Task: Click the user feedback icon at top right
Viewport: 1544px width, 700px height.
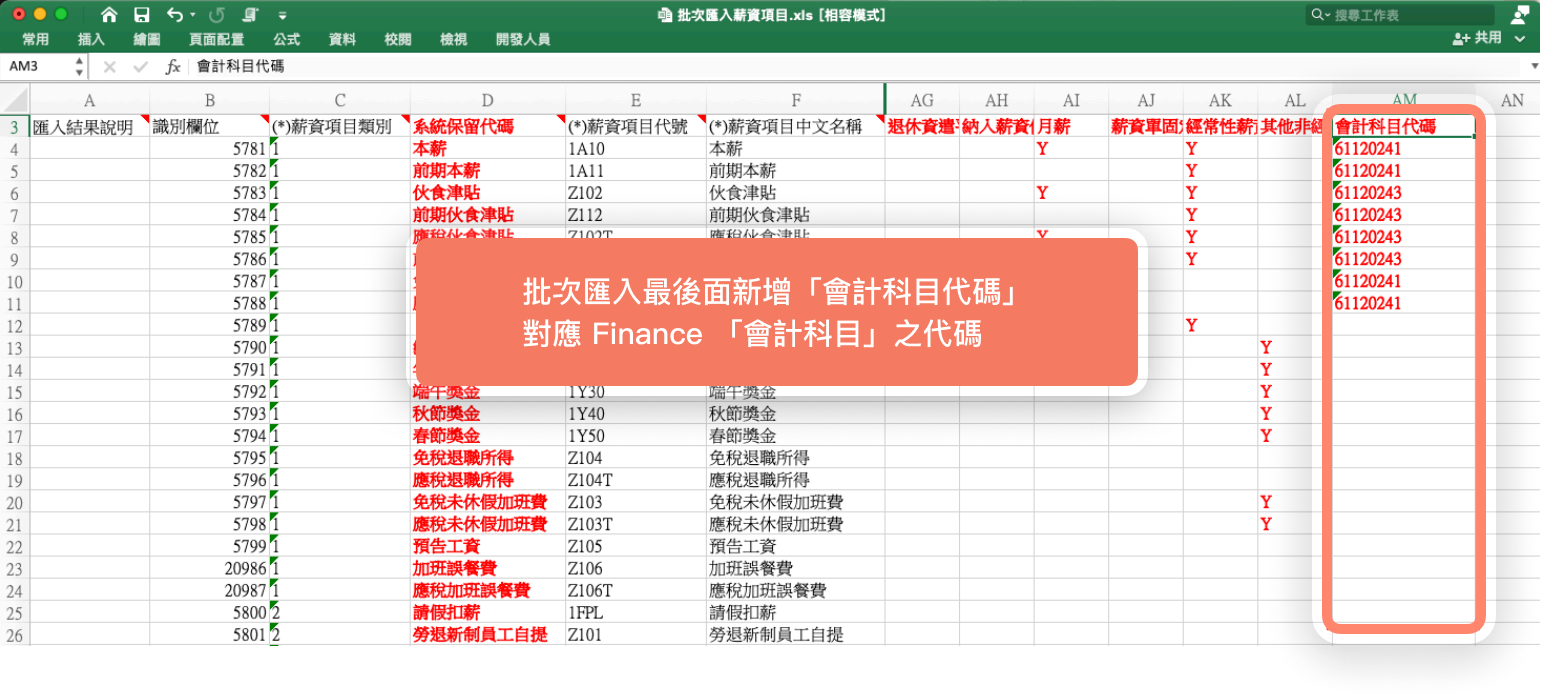Action: (1519, 14)
